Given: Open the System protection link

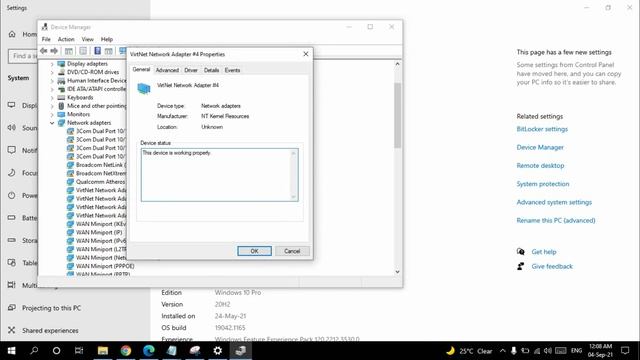Looking at the screenshot, I should coord(543,184).
